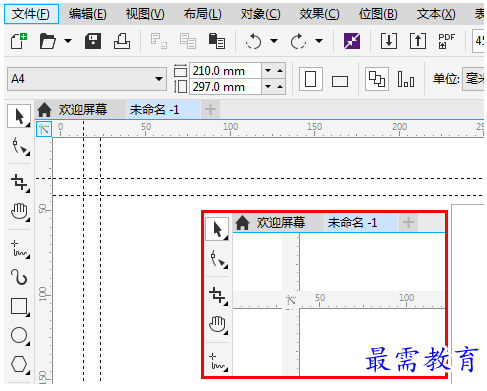Select the Polygon tool
The image size is (487, 391).
(19, 364)
